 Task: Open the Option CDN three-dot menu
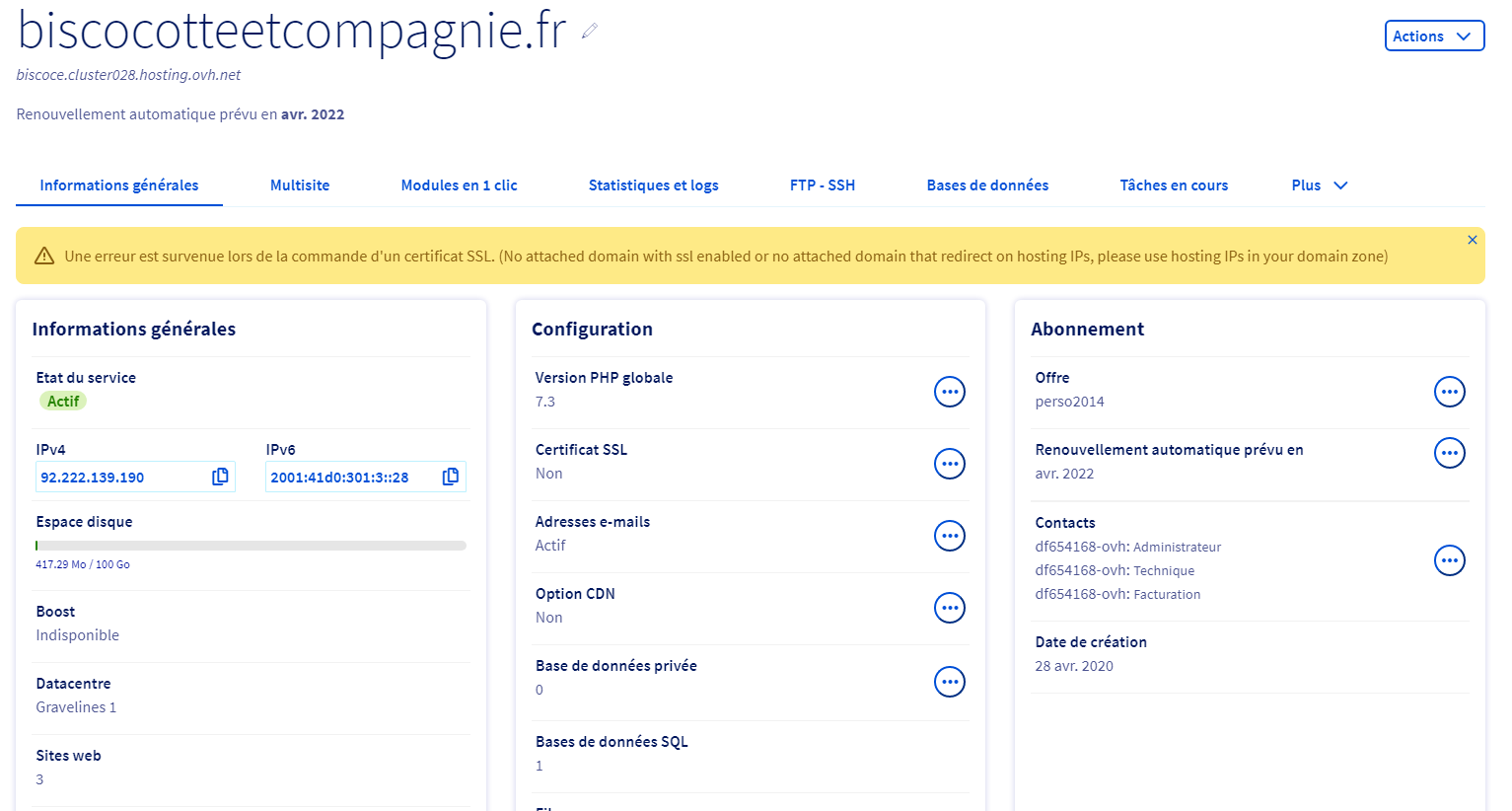[x=949, y=608]
